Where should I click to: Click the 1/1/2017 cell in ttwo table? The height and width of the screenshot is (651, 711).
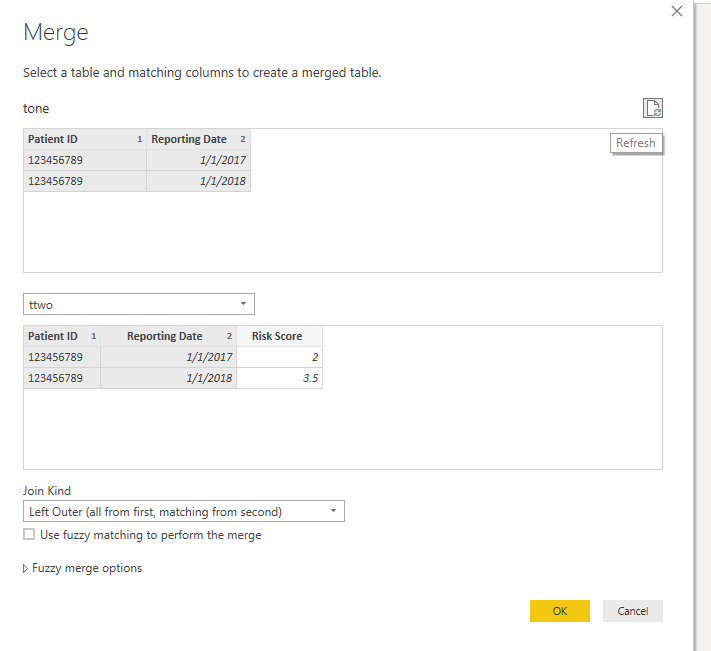[x=168, y=357]
